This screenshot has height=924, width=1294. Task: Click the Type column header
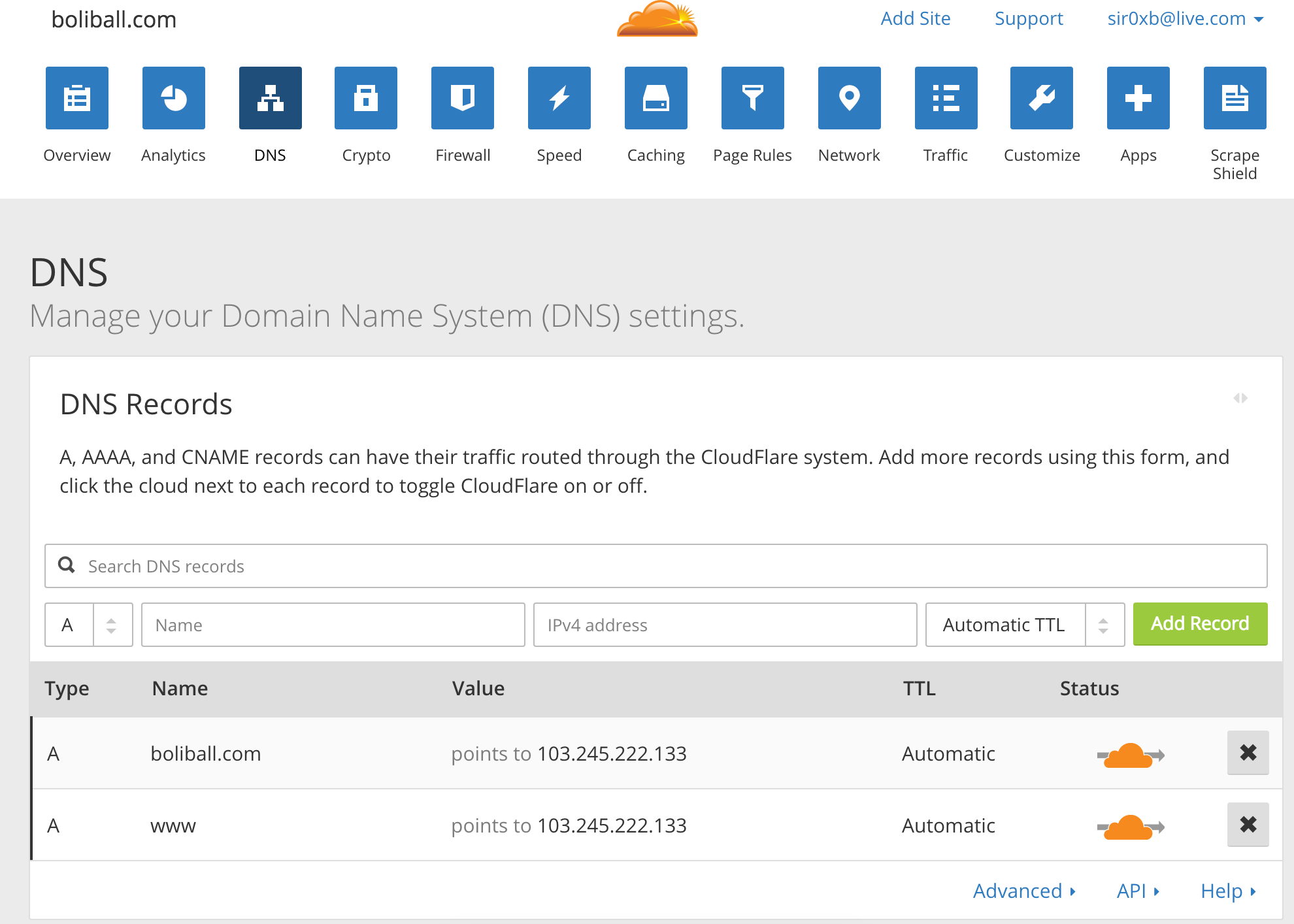[x=67, y=689]
